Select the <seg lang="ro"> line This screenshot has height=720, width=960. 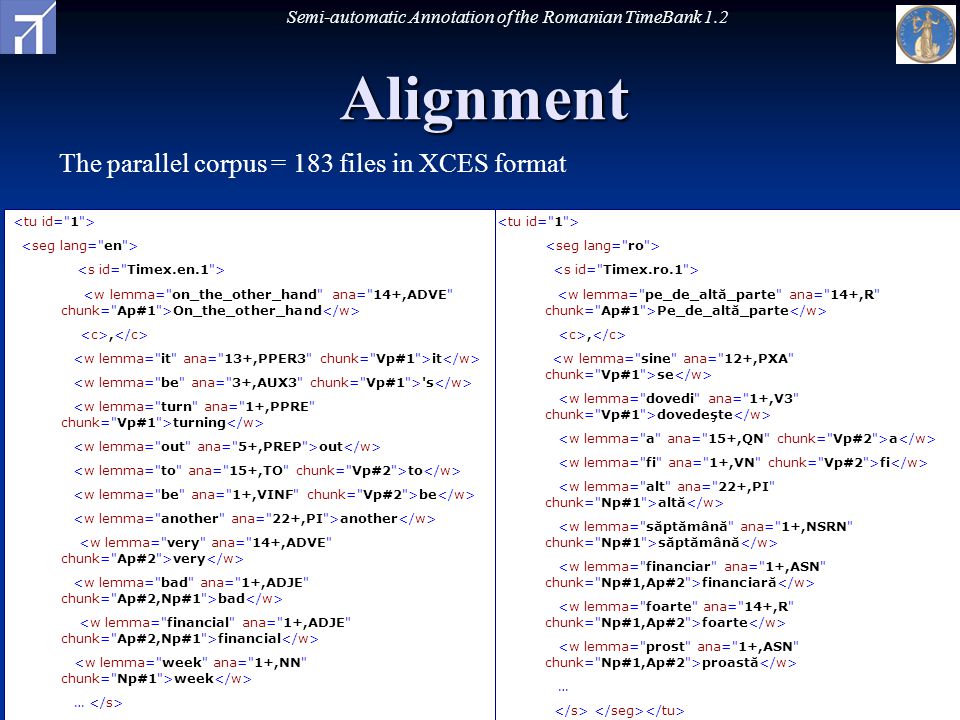602,246
